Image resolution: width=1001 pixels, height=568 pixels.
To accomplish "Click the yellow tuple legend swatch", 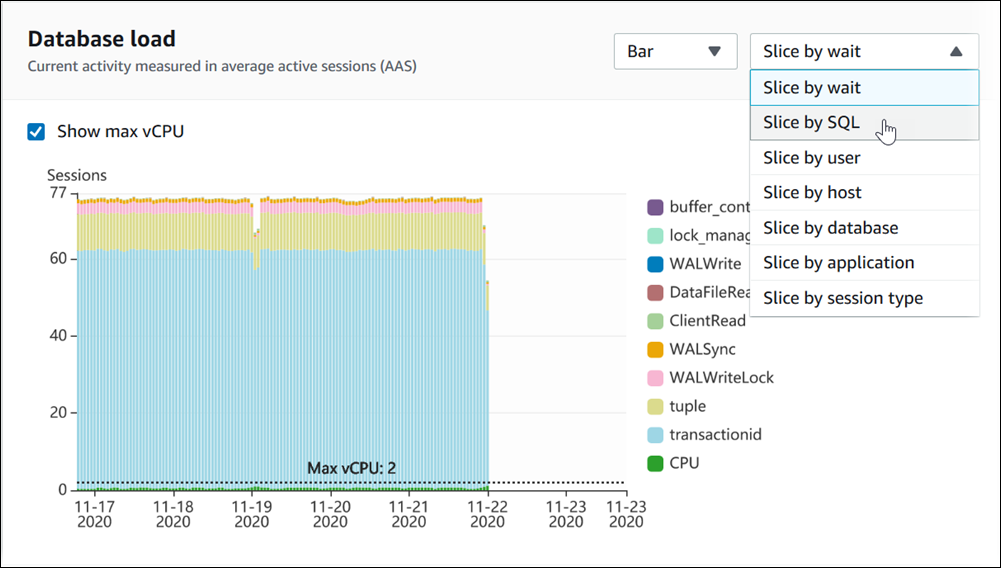I will 655,406.
